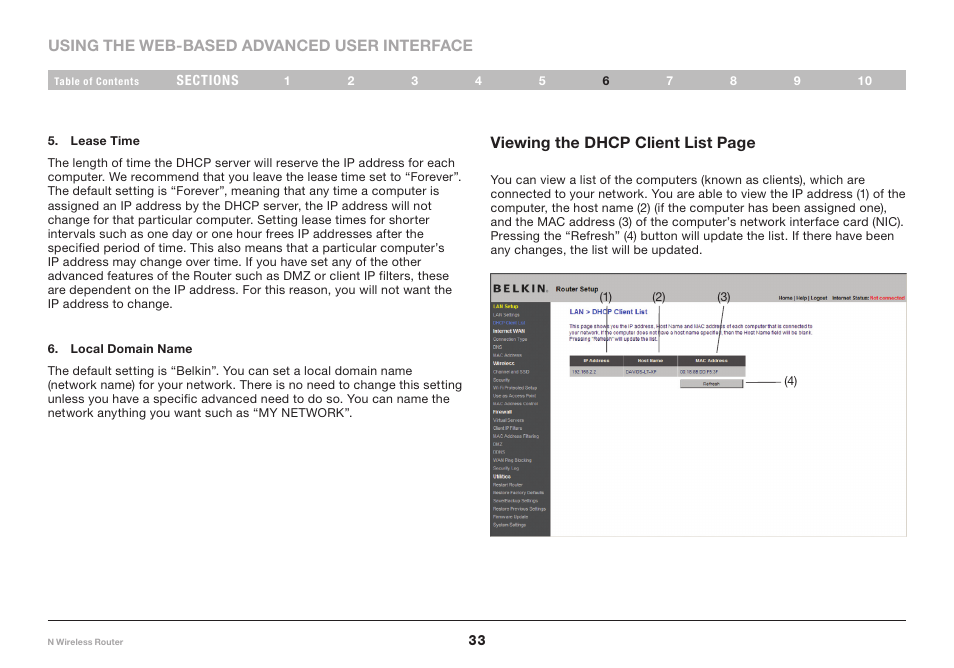Open the Table of Contents link
The width and height of the screenshot is (954, 668).
click(x=96, y=81)
